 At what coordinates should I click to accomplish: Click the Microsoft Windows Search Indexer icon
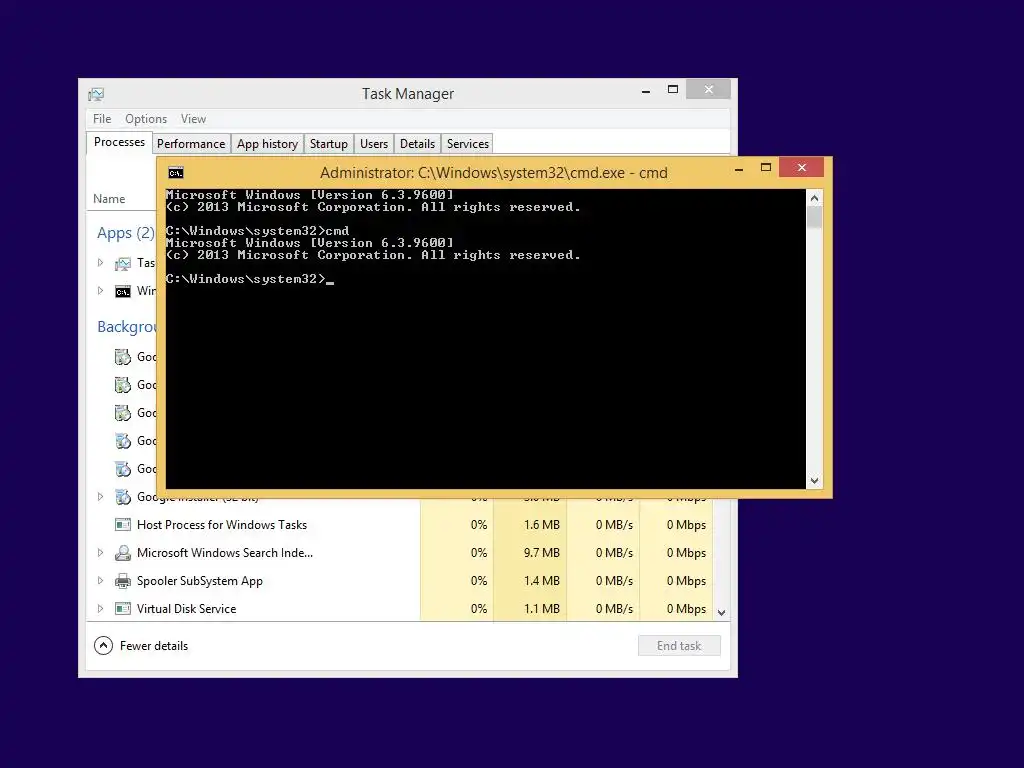[123, 553]
